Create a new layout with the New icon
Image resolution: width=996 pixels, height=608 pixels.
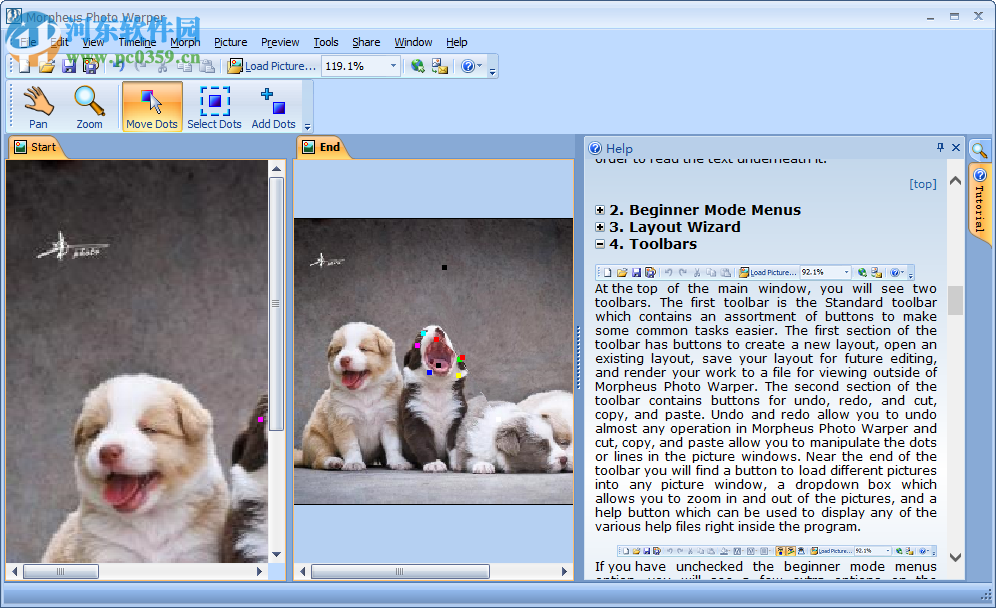(x=22, y=66)
